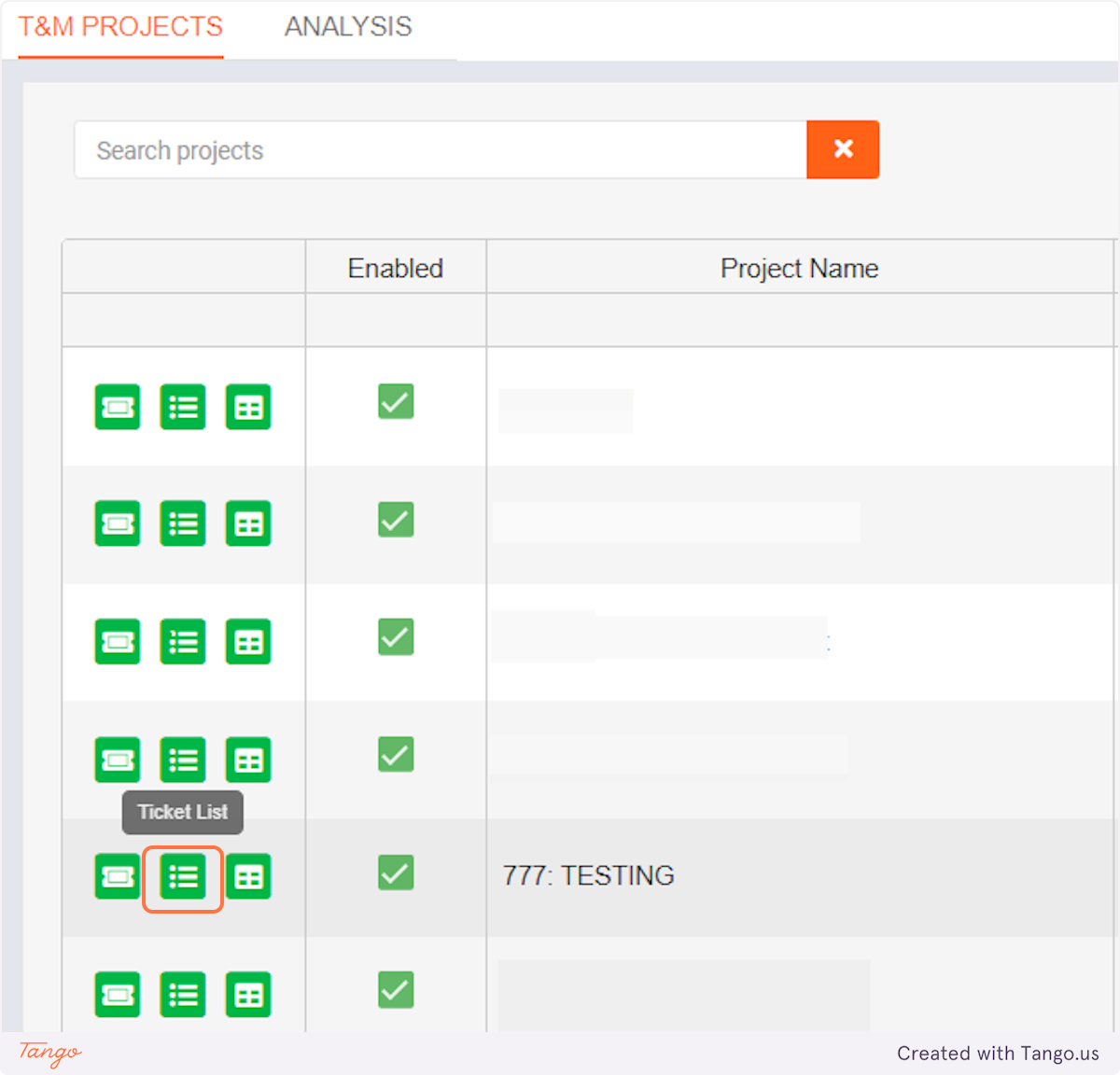Click the table grid icon in the first project row
1120x1075 pixels.
248,407
